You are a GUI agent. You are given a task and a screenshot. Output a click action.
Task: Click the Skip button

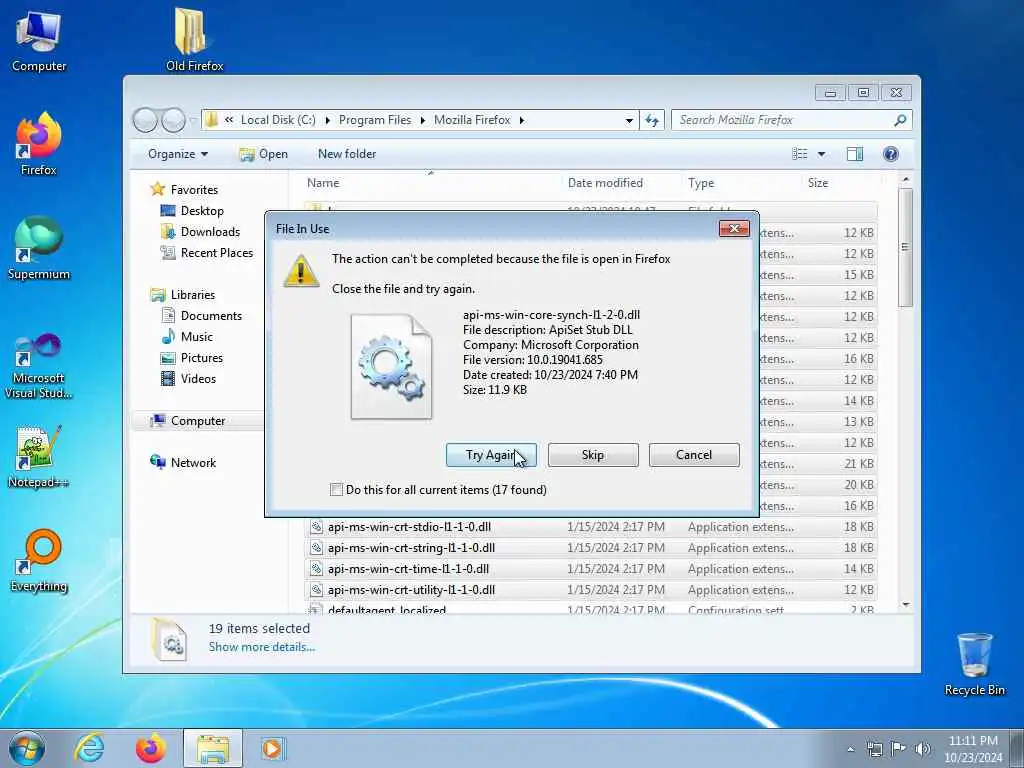[x=593, y=455]
